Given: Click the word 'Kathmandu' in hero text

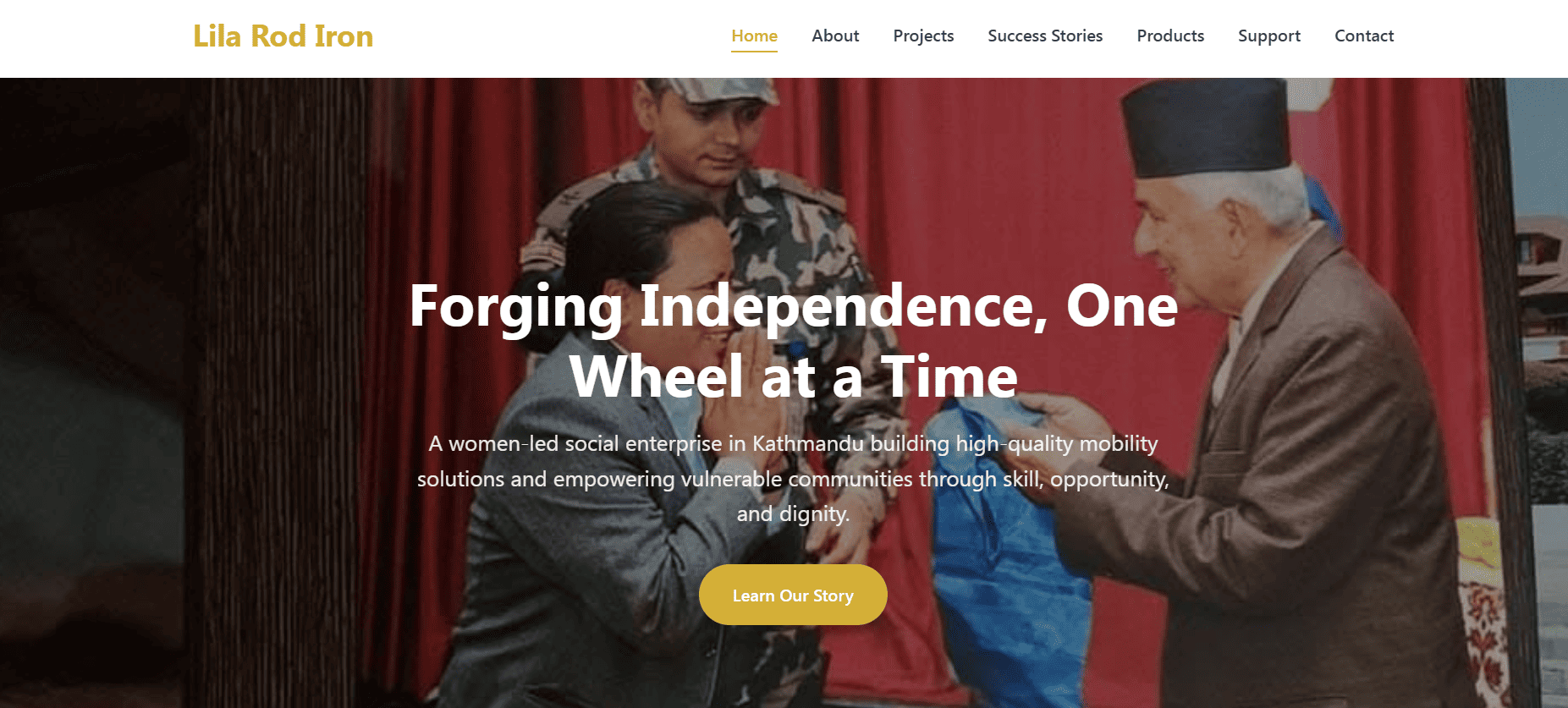Looking at the screenshot, I should tap(807, 443).
